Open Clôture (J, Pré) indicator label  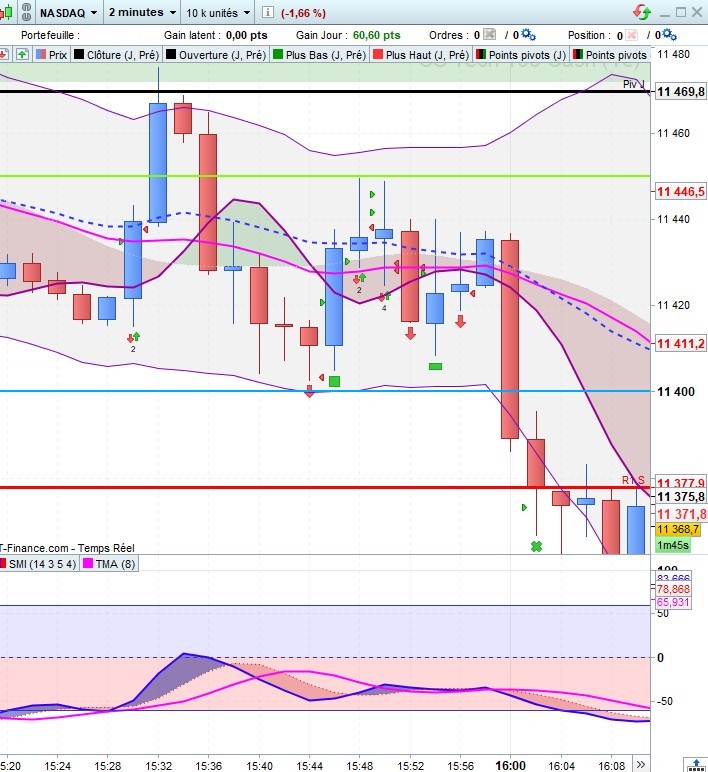[117, 55]
